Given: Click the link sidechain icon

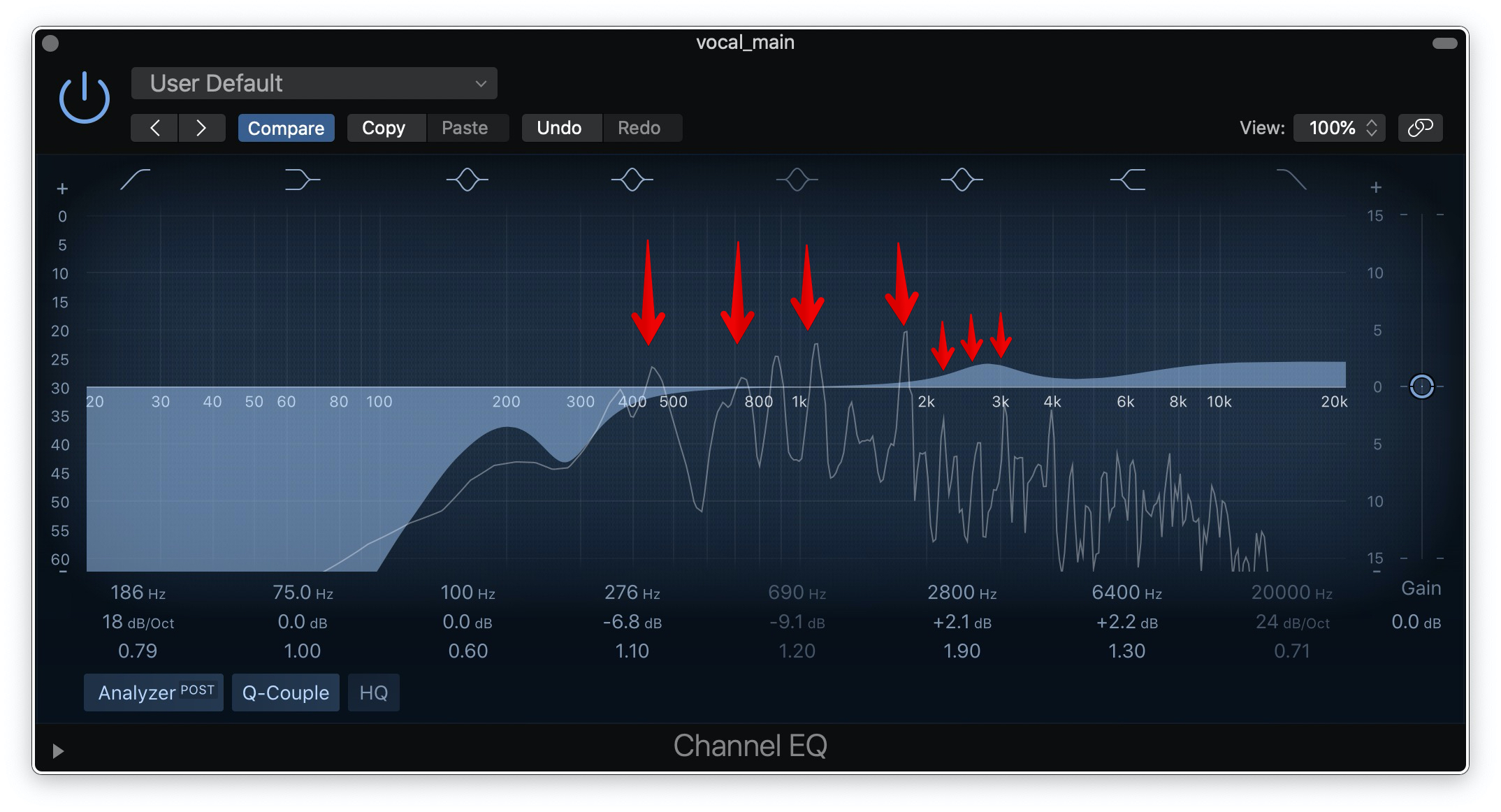Looking at the screenshot, I should click(1420, 128).
